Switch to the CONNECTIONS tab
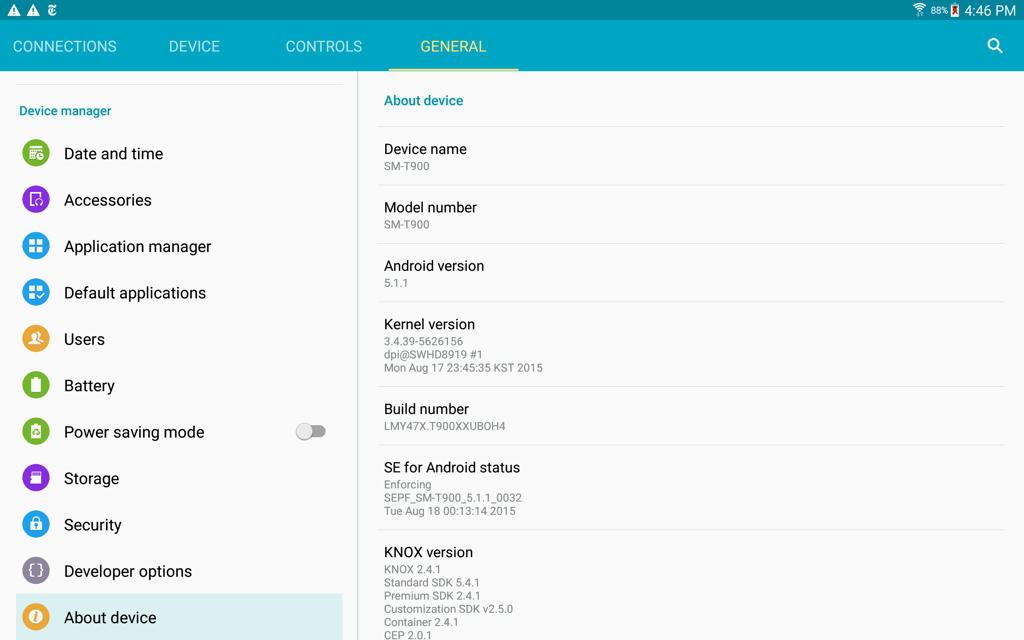Screen dimensions: 1024x640 pos(65,46)
